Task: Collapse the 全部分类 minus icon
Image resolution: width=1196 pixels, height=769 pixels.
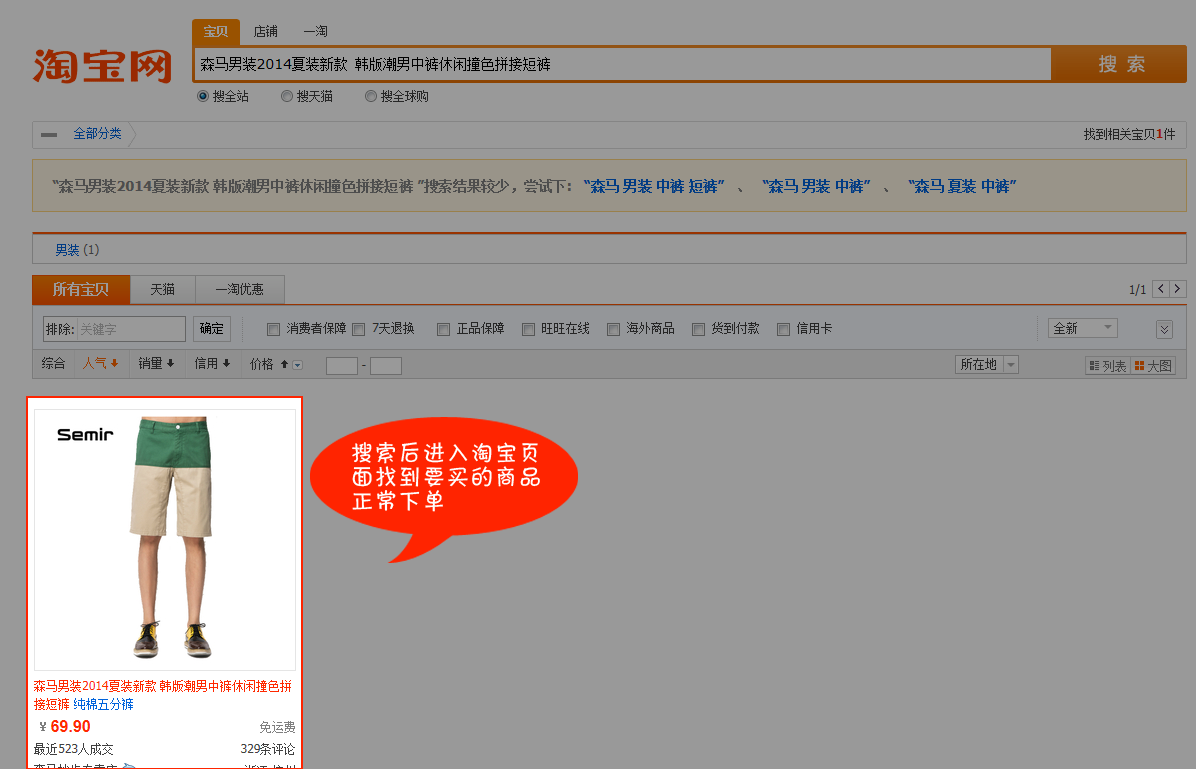Action: click(x=49, y=135)
